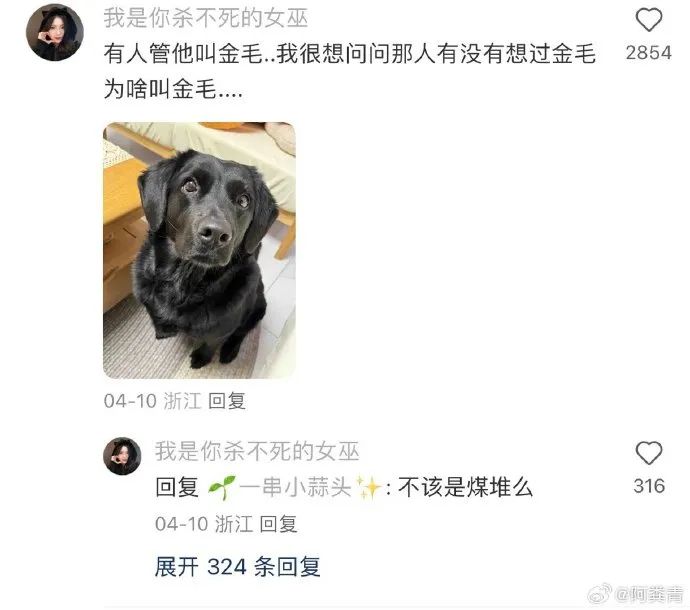This screenshot has height=610, width=690.
Task: Open mentioned user 一串小蒜头 profile
Action: (295, 488)
